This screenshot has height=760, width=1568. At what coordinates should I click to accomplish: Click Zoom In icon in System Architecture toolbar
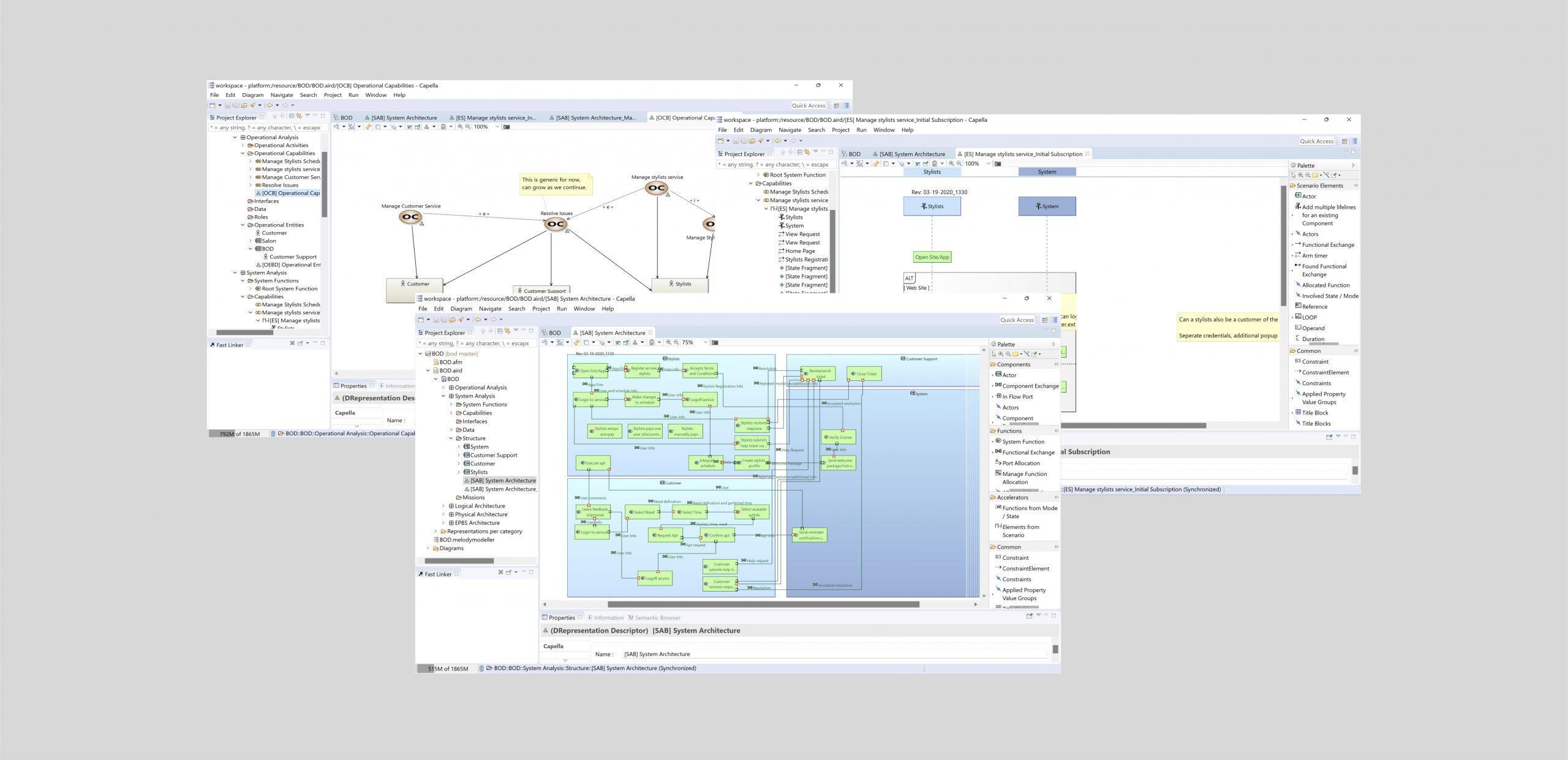coord(668,342)
